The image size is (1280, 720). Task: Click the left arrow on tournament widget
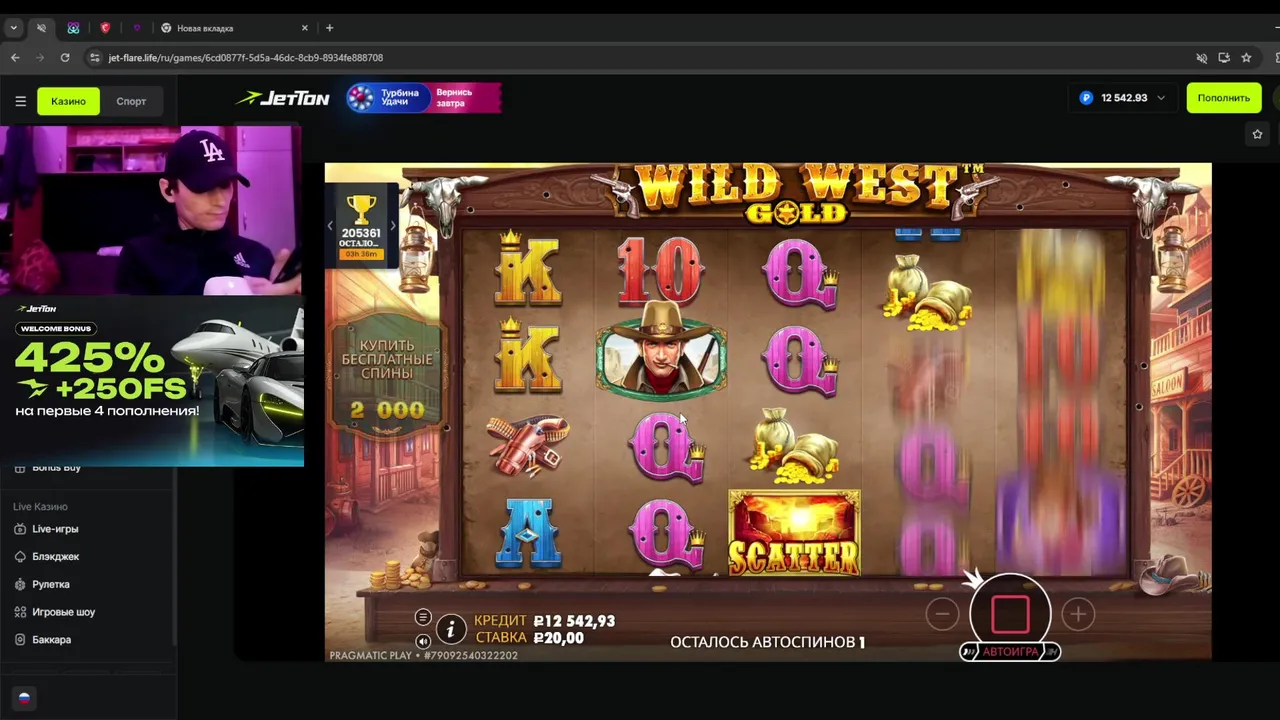pyautogui.click(x=331, y=226)
